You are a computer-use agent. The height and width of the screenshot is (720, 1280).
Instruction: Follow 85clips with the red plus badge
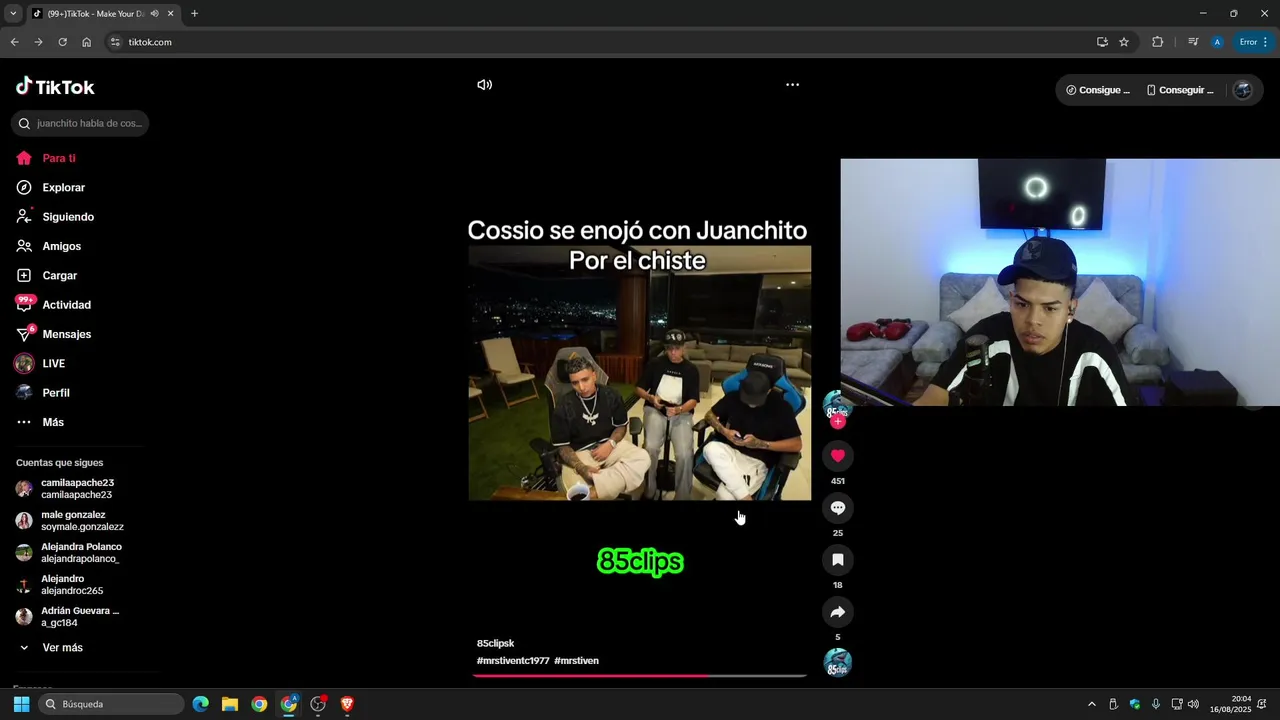pyautogui.click(x=838, y=422)
